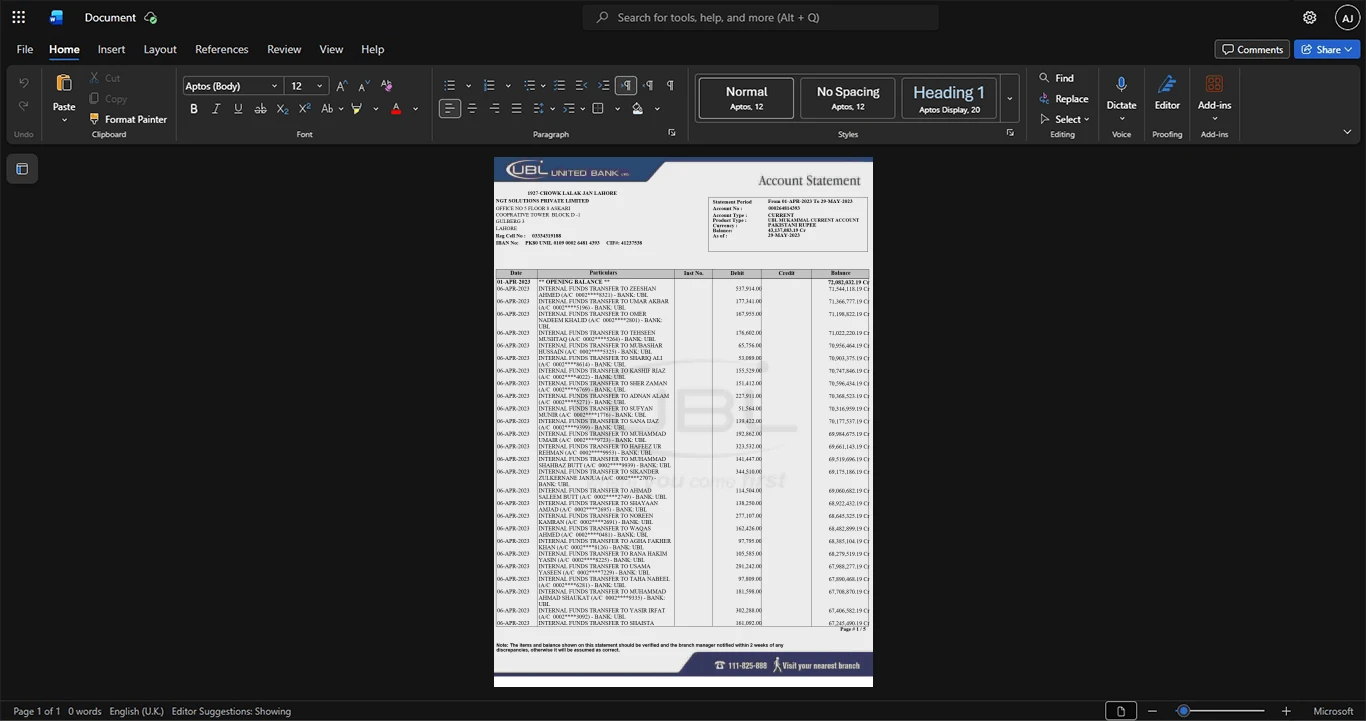This screenshot has height=721, width=1366.
Task: Toggle underline formatting
Action: (x=238, y=109)
